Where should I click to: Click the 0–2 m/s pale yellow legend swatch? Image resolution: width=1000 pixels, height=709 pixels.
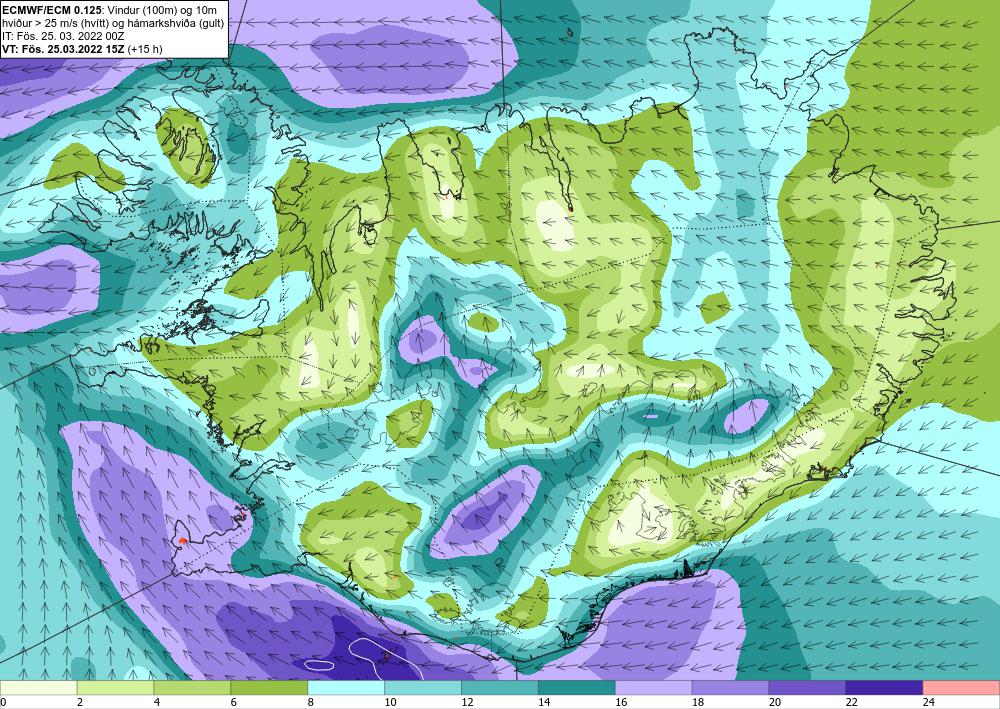pyautogui.click(x=39, y=688)
